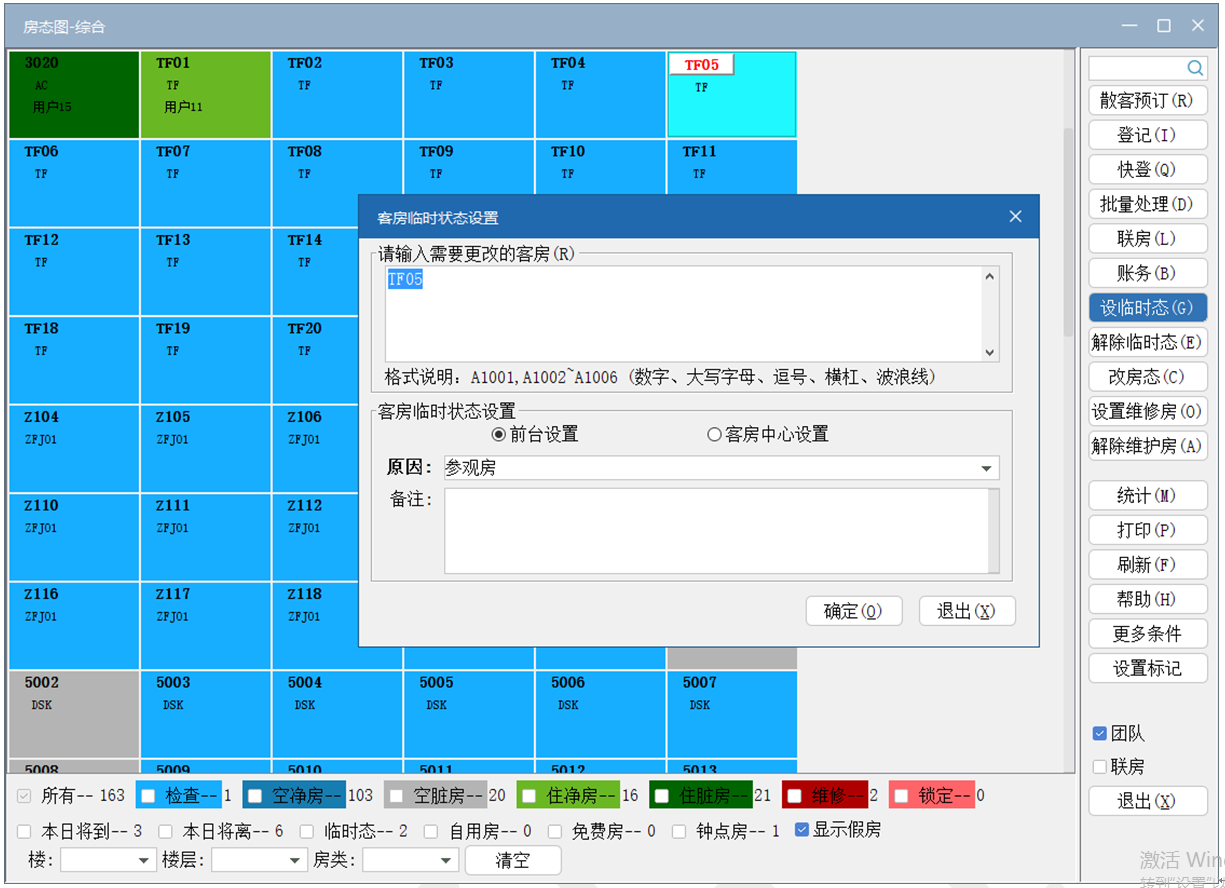This screenshot has height=888, width=1225.
Task: Enable the 联房 checkbox
Action: pyautogui.click(x=1100, y=767)
